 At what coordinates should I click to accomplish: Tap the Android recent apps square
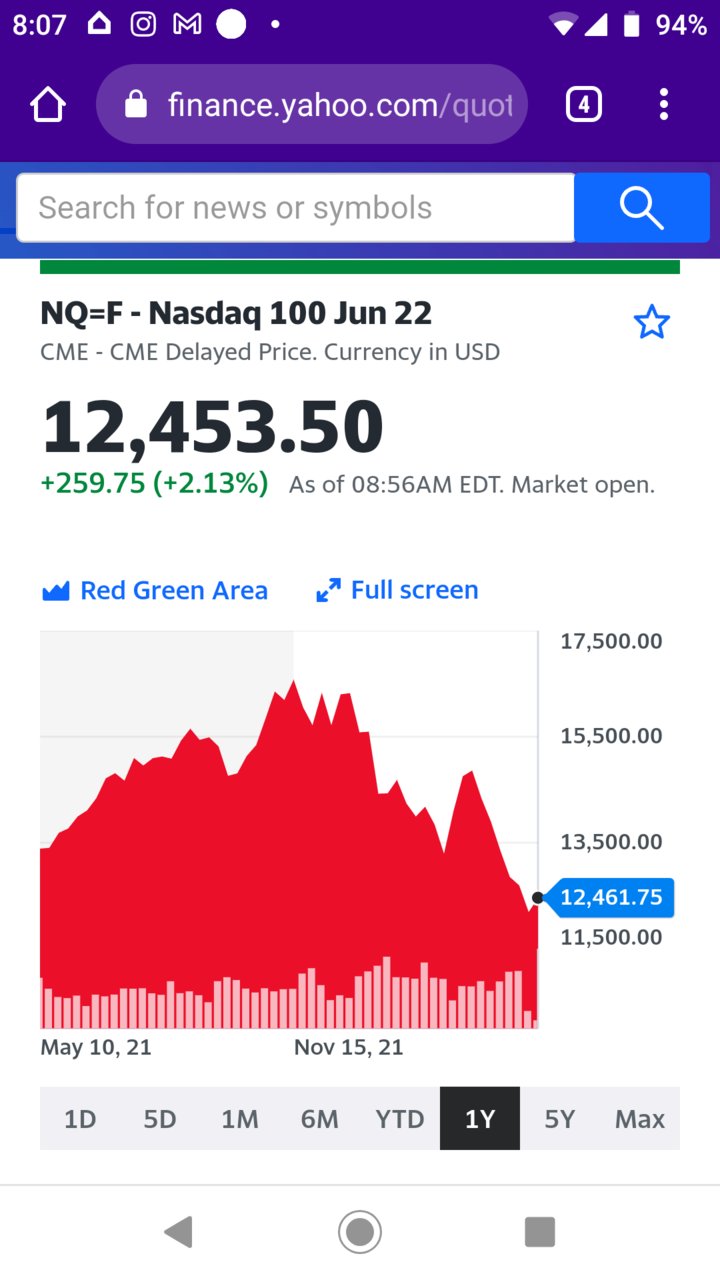pyautogui.click(x=540, y=1232)
